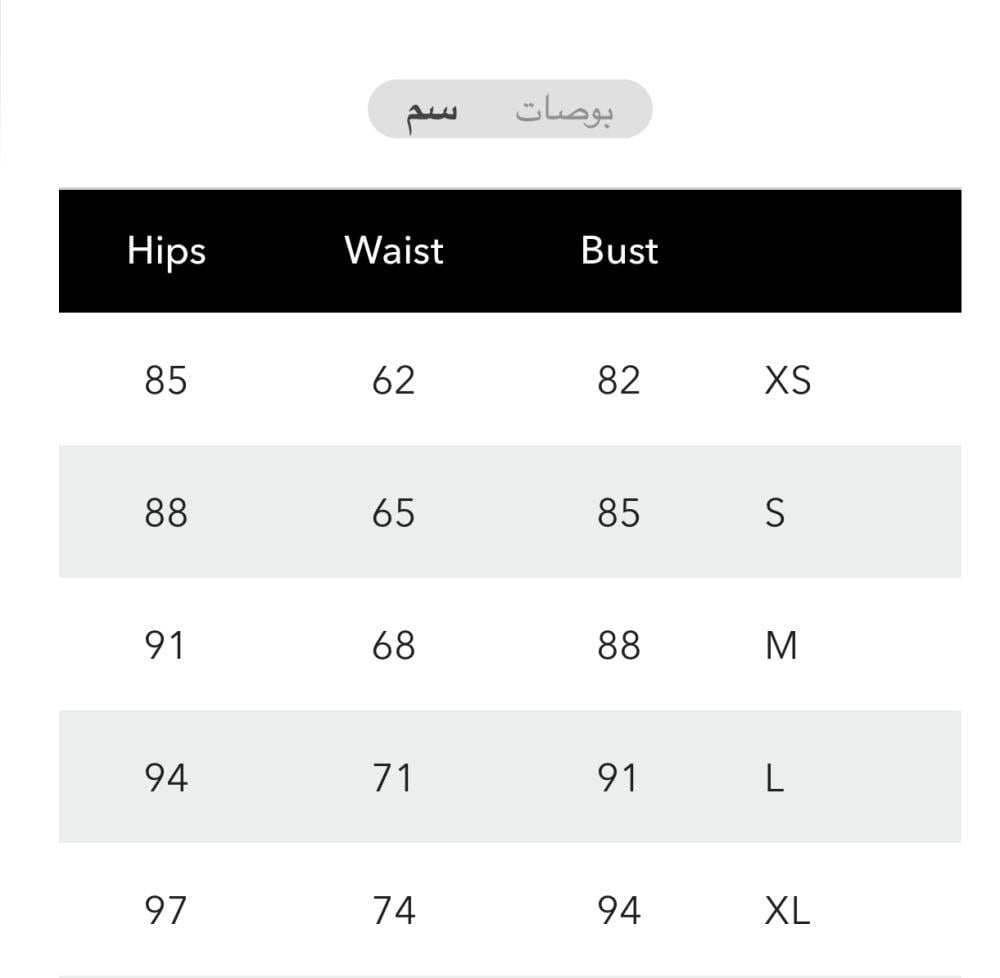The image size is (1000, 978).
Task: Click waist value 65 for S
Action: point(393,513)
